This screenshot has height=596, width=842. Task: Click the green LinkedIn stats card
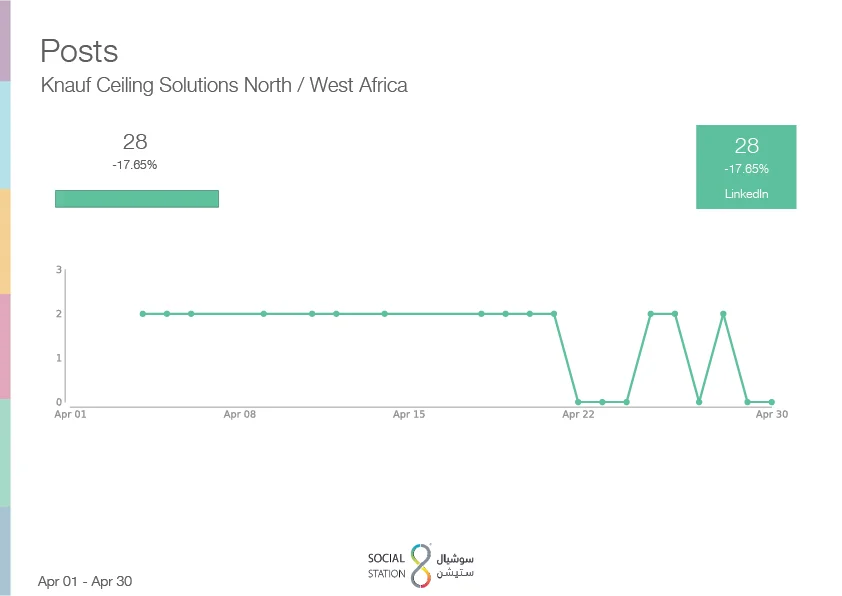pos(746,167)
